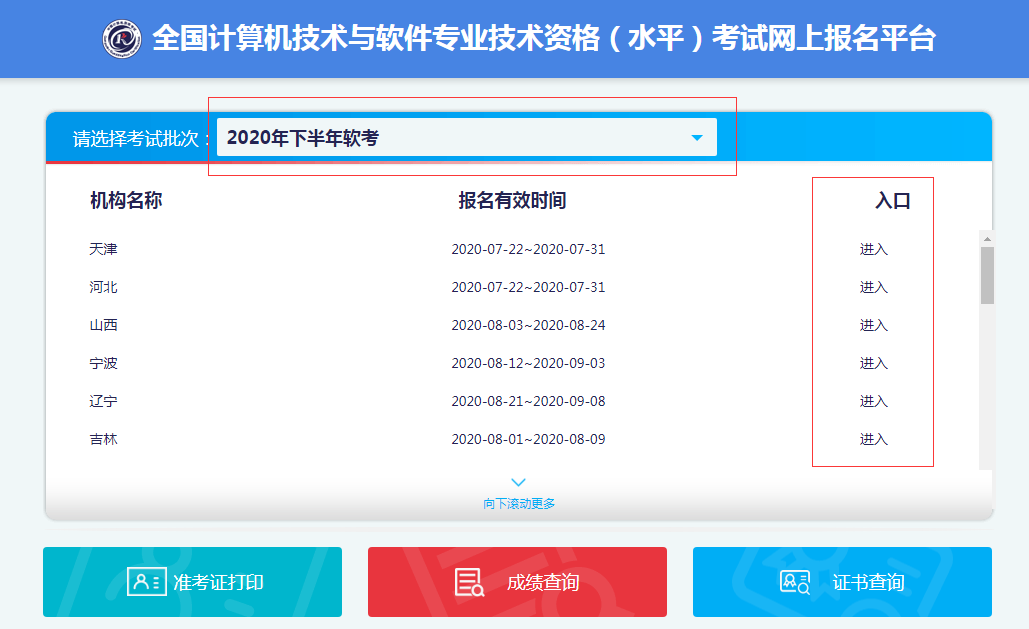Screen dimensions: 1029x629
Task: Select the 天津 organization name
Action: click(x=104, y=249)
